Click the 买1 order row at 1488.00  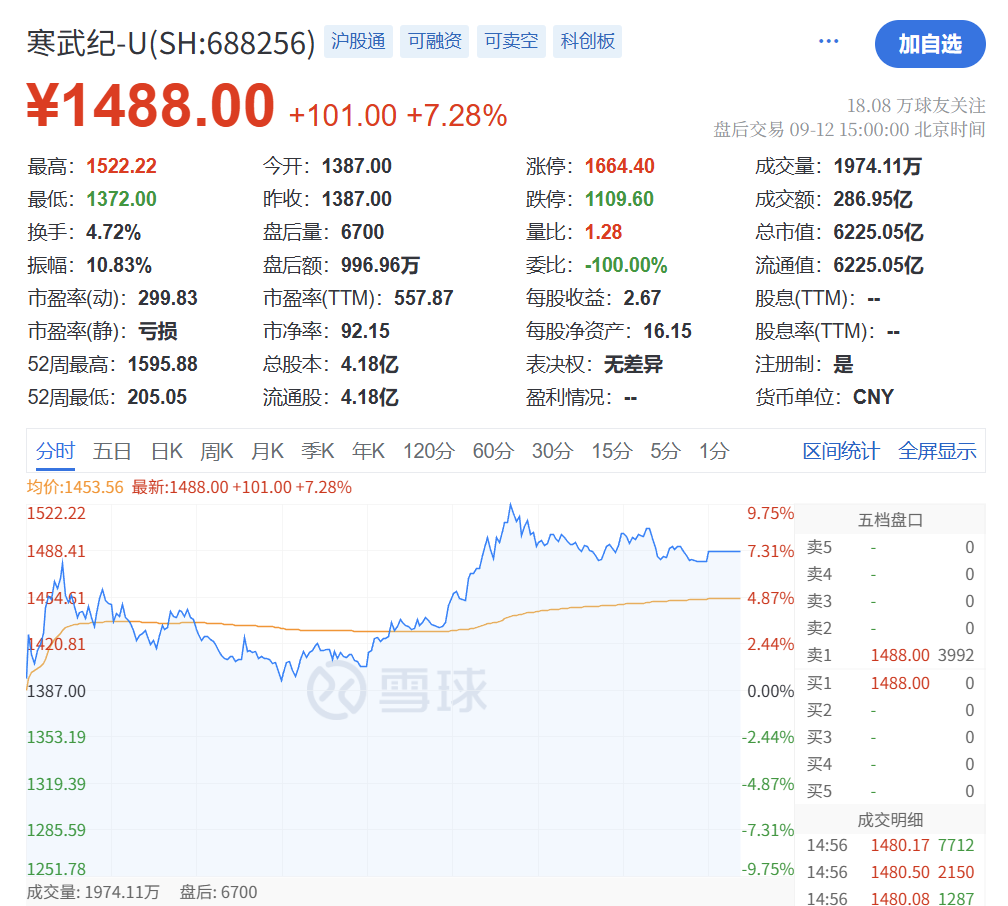click(x=890, y=683)
